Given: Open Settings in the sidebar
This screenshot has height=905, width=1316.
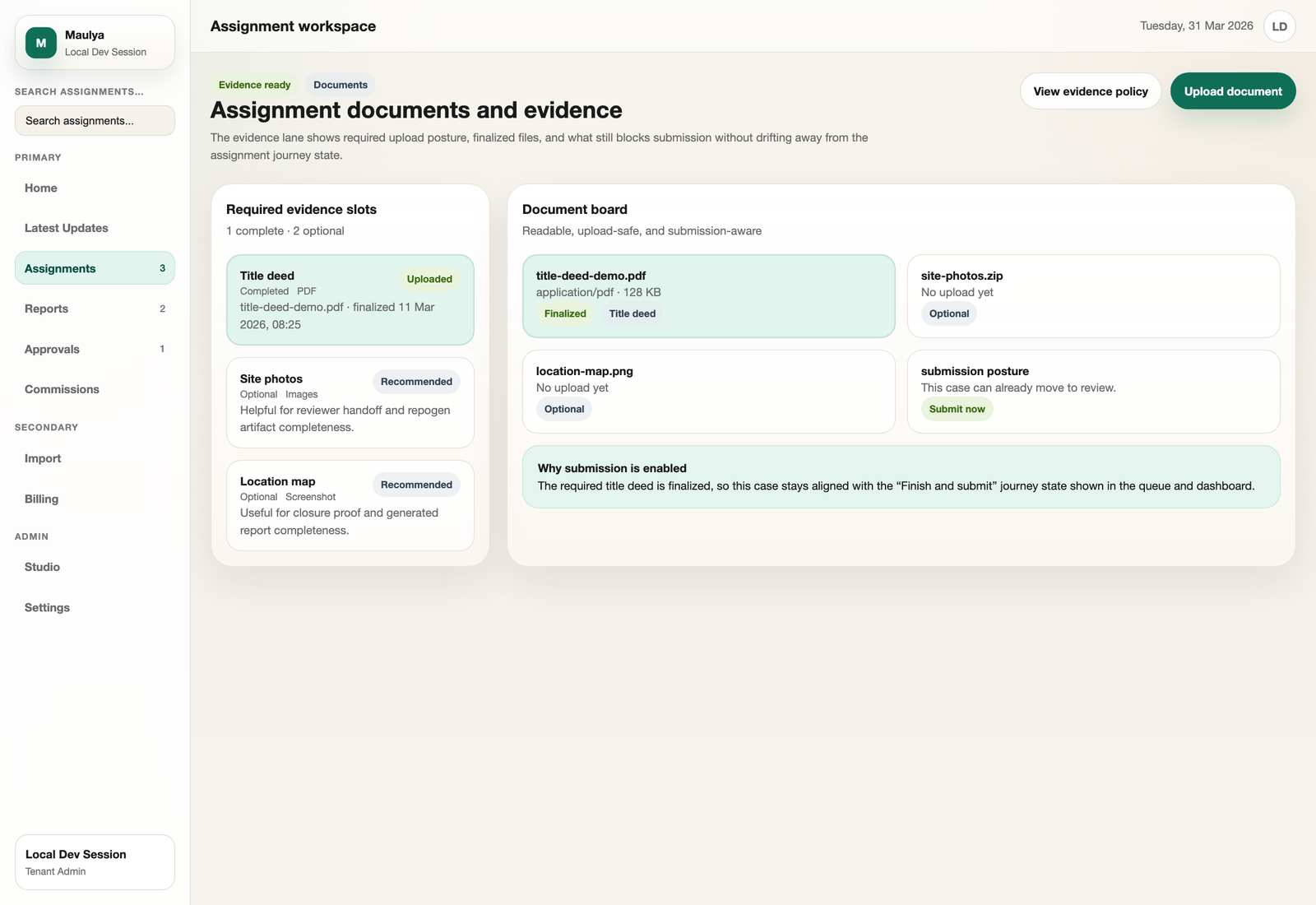Looking at the screenshot, I should pos(47,607).
